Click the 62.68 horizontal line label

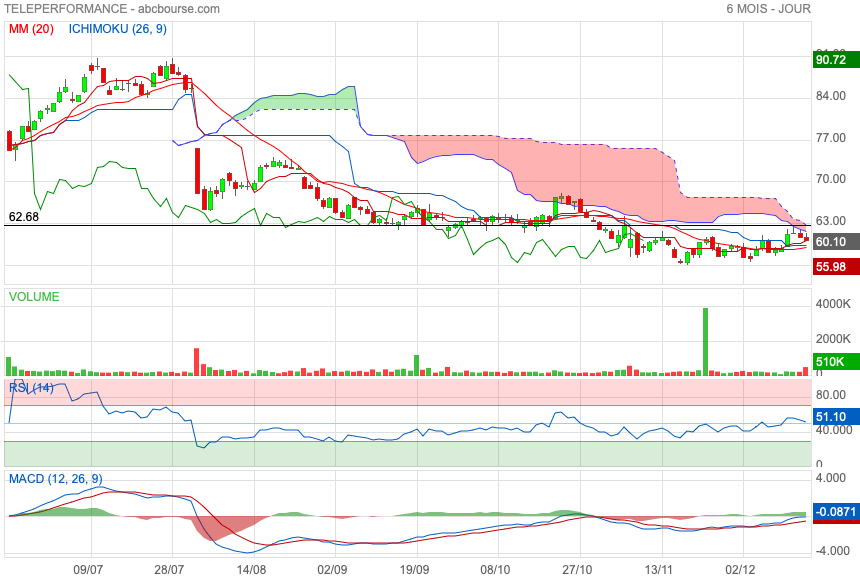pyautogui.click(x=24, y=217)
